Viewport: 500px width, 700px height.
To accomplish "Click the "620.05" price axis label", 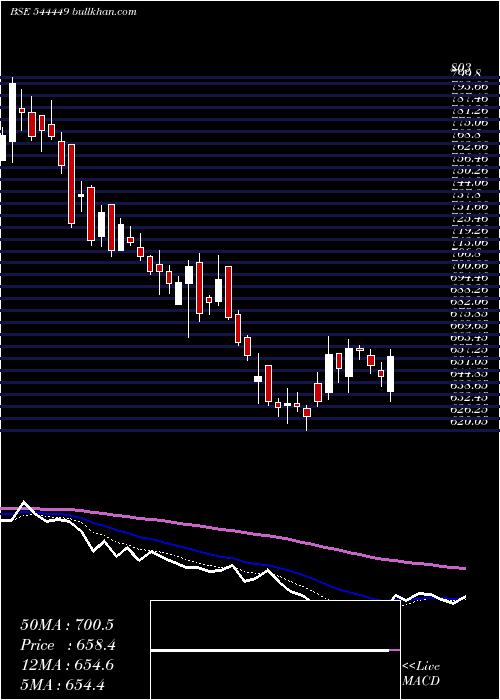I will pyautogui.click(x=469, y=421).
